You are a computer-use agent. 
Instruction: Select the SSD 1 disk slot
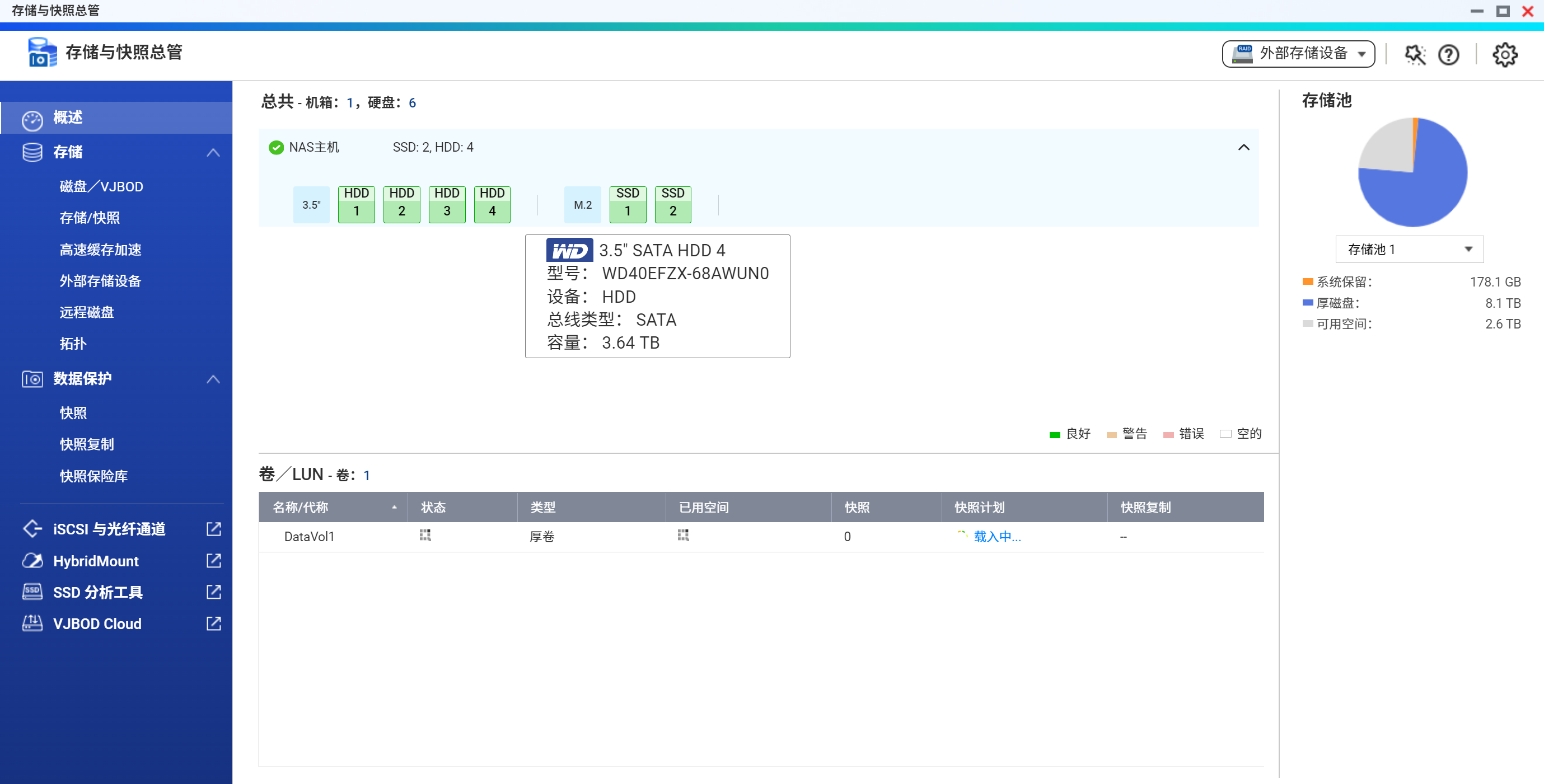627,204
